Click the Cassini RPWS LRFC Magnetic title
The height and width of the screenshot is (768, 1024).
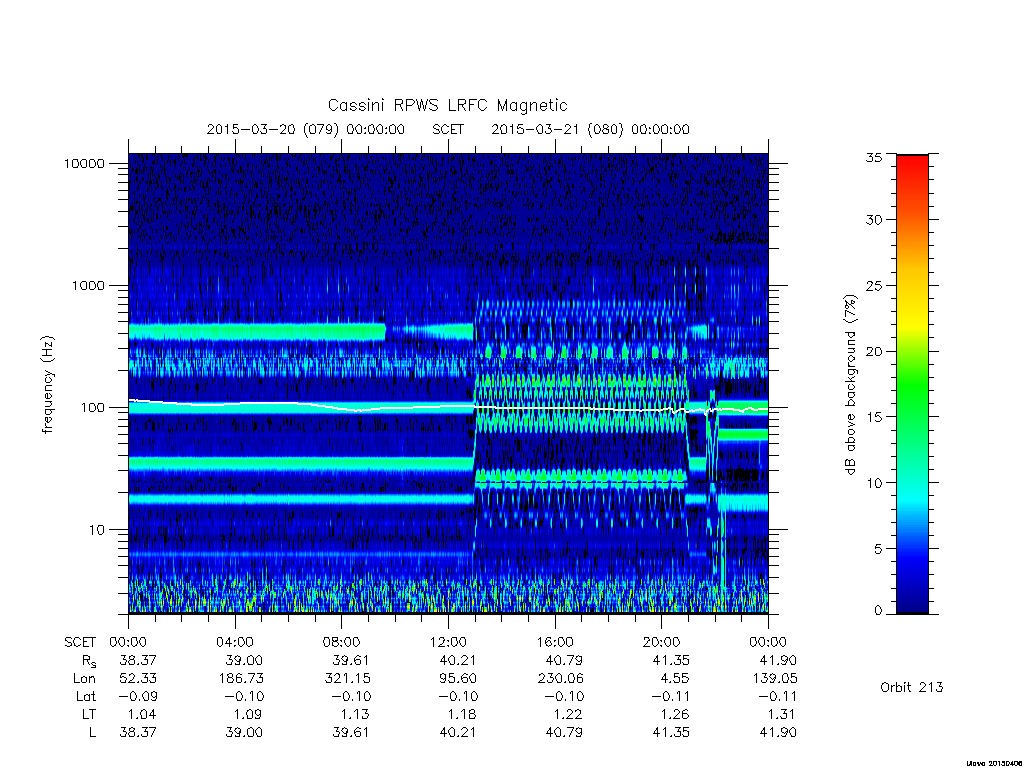[447, 105]
